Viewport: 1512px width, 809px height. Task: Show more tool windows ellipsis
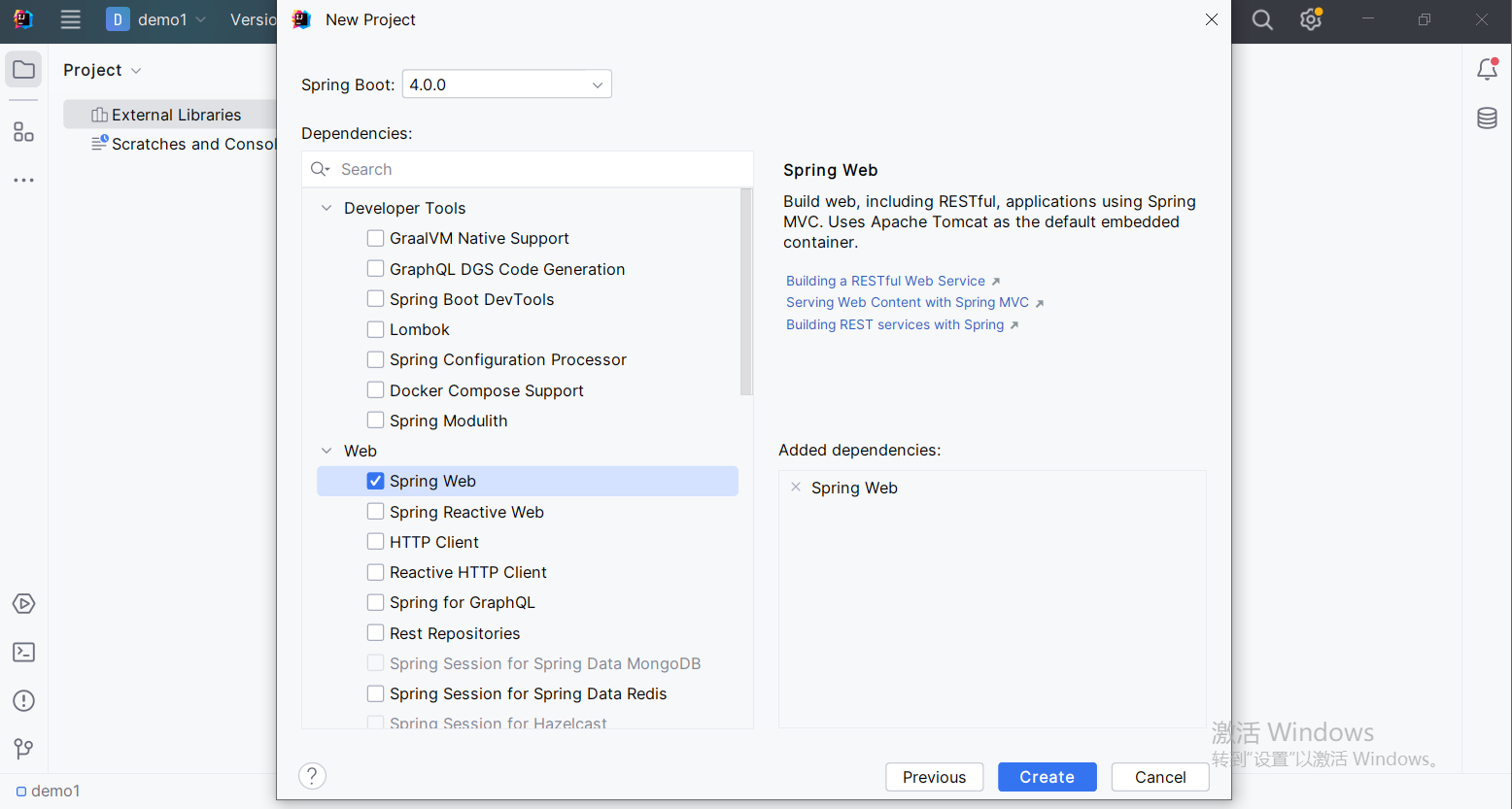23,181
